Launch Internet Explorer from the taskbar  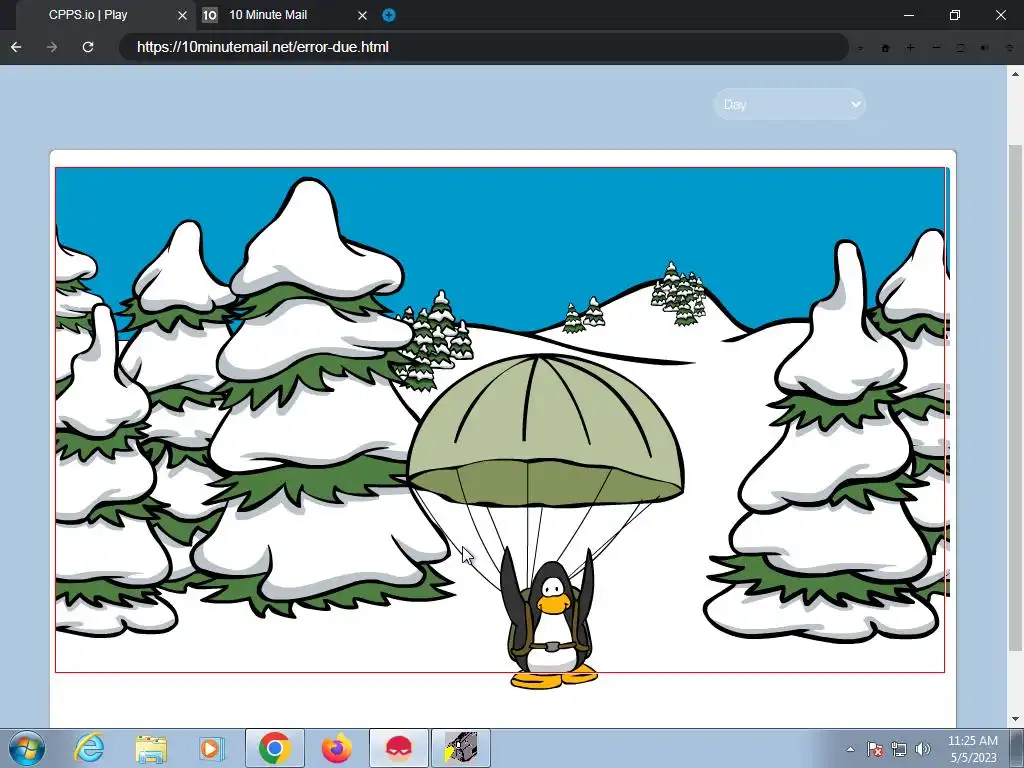[x=89, y=748]
